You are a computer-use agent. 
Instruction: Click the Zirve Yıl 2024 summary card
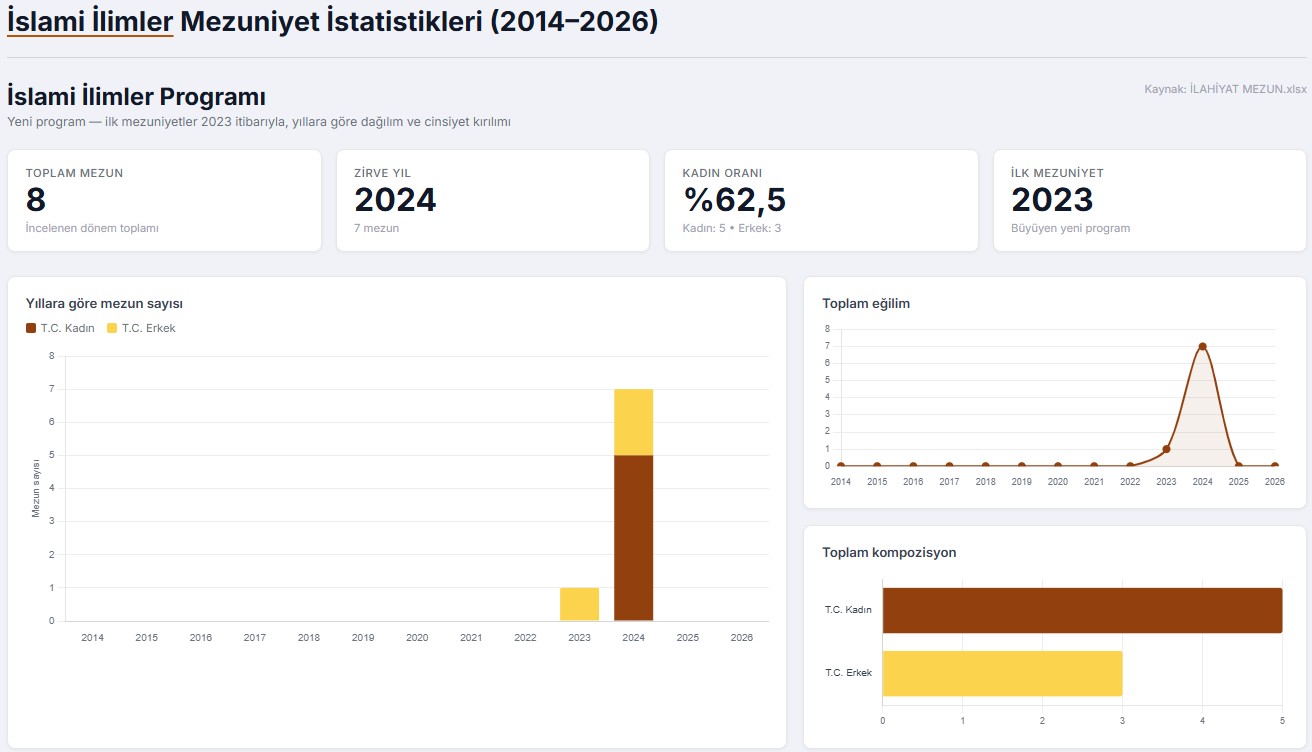(492, 200)
